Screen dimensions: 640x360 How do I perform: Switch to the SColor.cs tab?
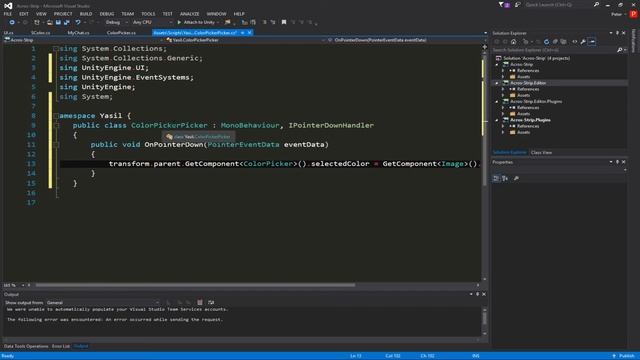pos(40,33)
